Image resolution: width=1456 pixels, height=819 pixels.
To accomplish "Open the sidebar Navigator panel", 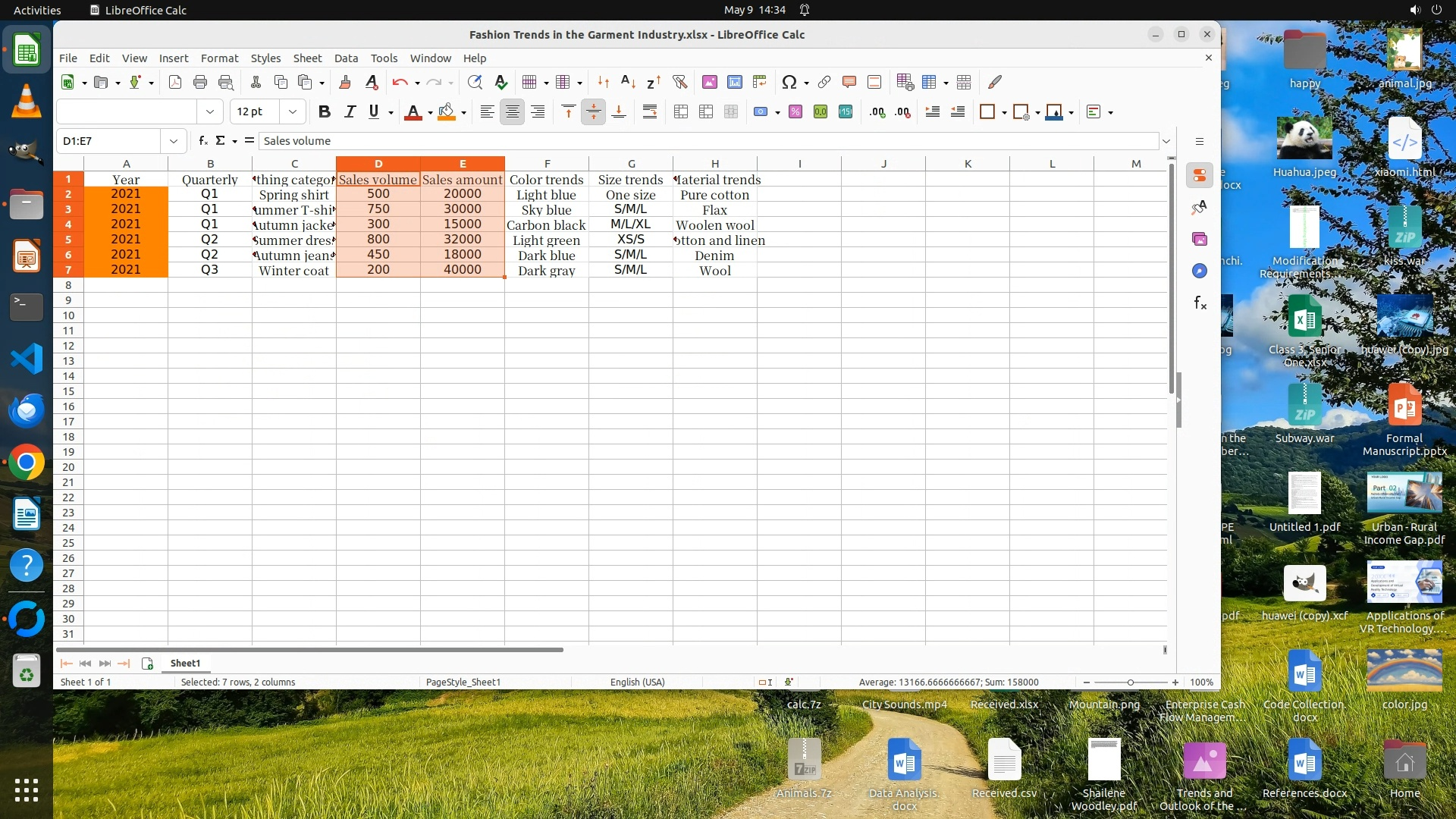I will [1200, 271].
